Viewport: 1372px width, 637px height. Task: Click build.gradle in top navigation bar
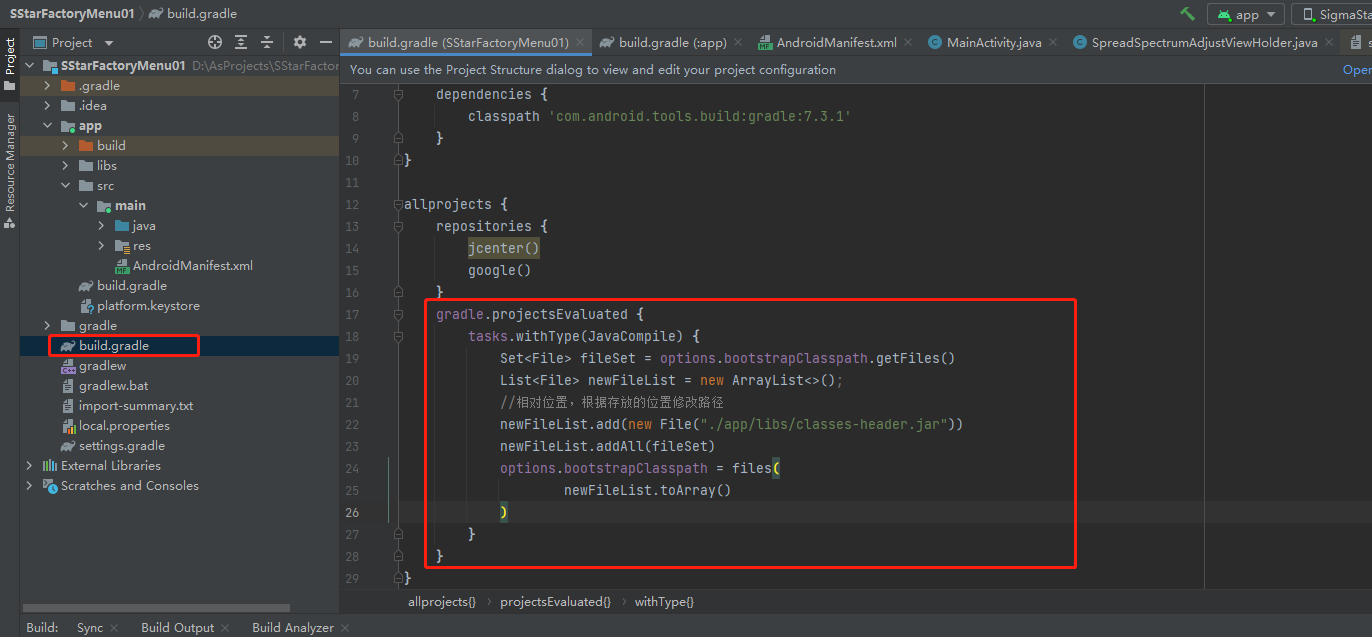(x=193, y=14)
